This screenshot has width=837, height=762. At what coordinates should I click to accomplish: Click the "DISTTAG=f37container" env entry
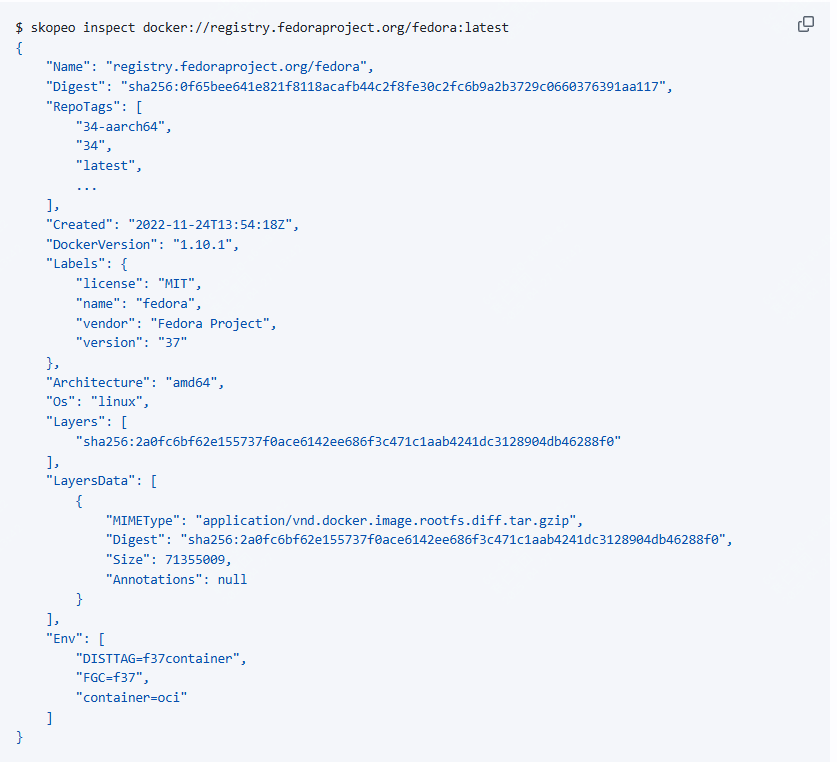160,658
